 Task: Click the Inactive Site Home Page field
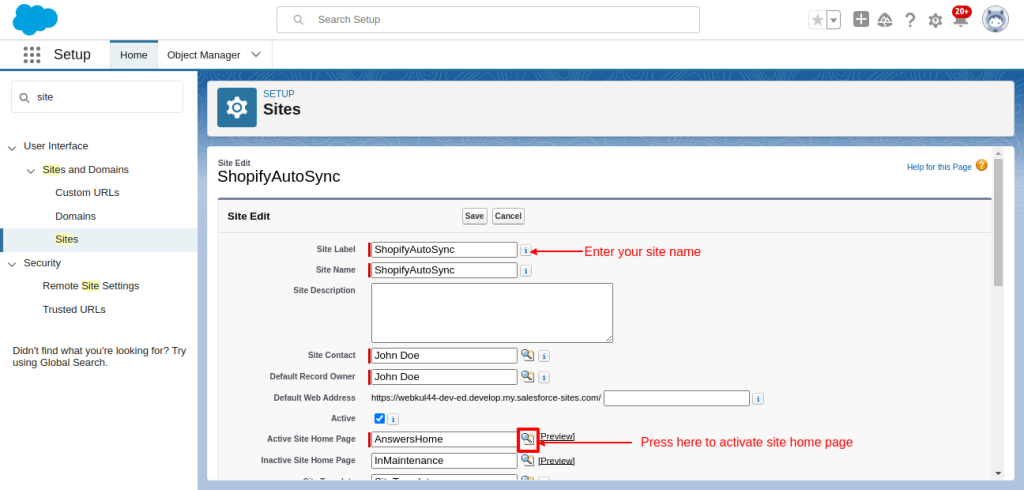click(x=444, y=461)
